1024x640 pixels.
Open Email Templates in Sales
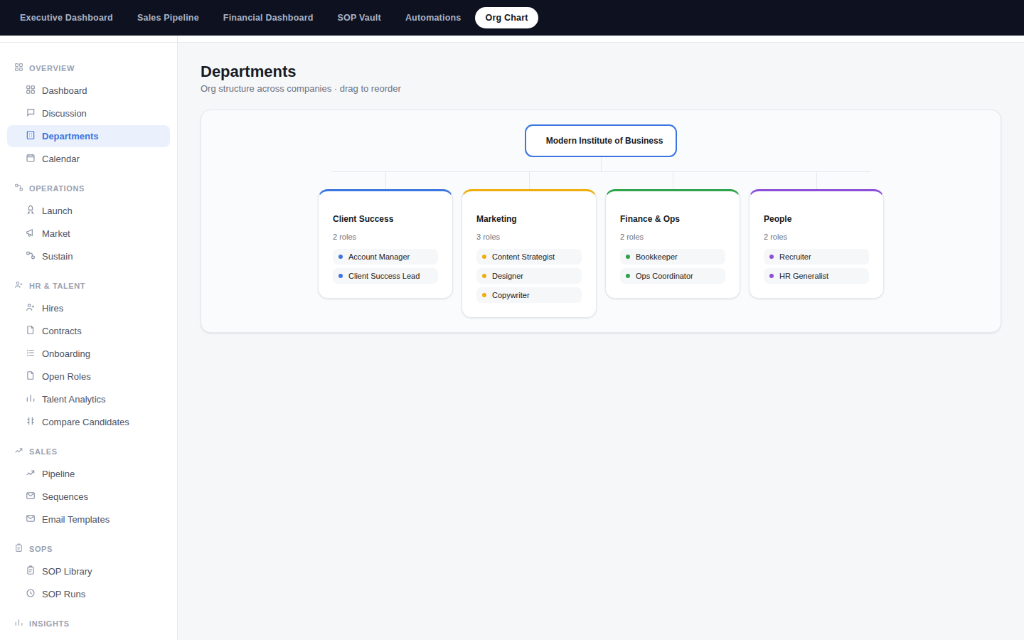(x=88, y=520)
